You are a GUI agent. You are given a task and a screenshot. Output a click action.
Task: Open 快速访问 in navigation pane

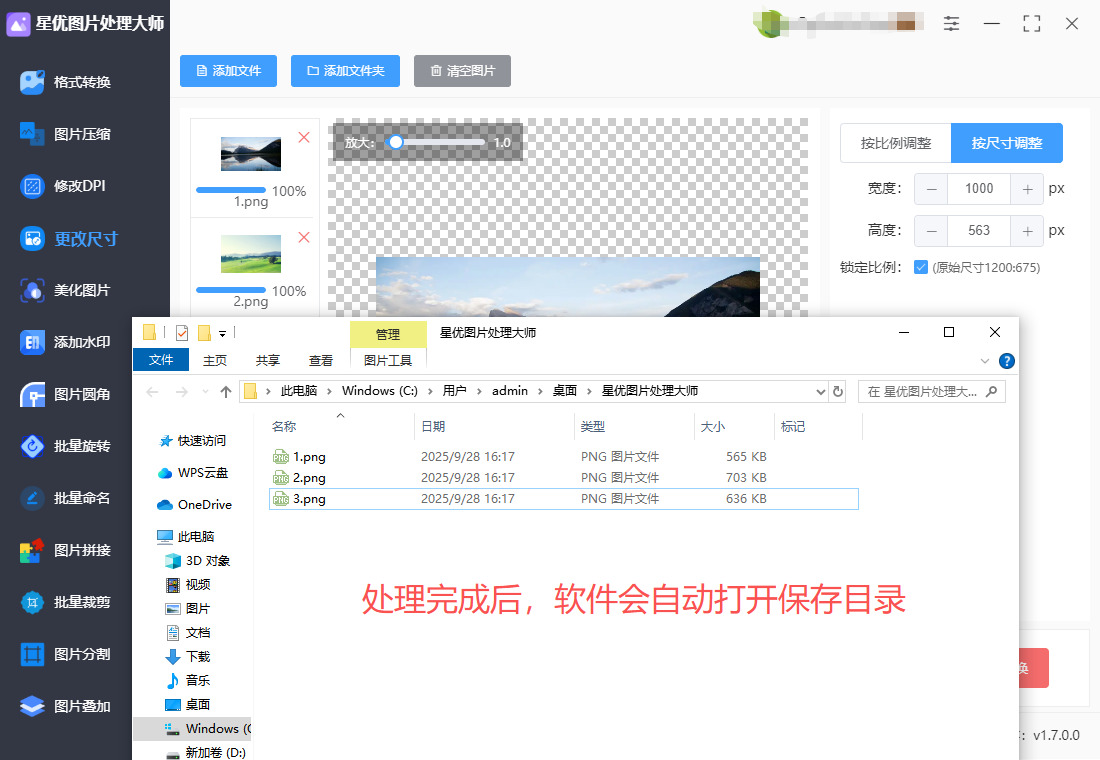coord(194,441)
